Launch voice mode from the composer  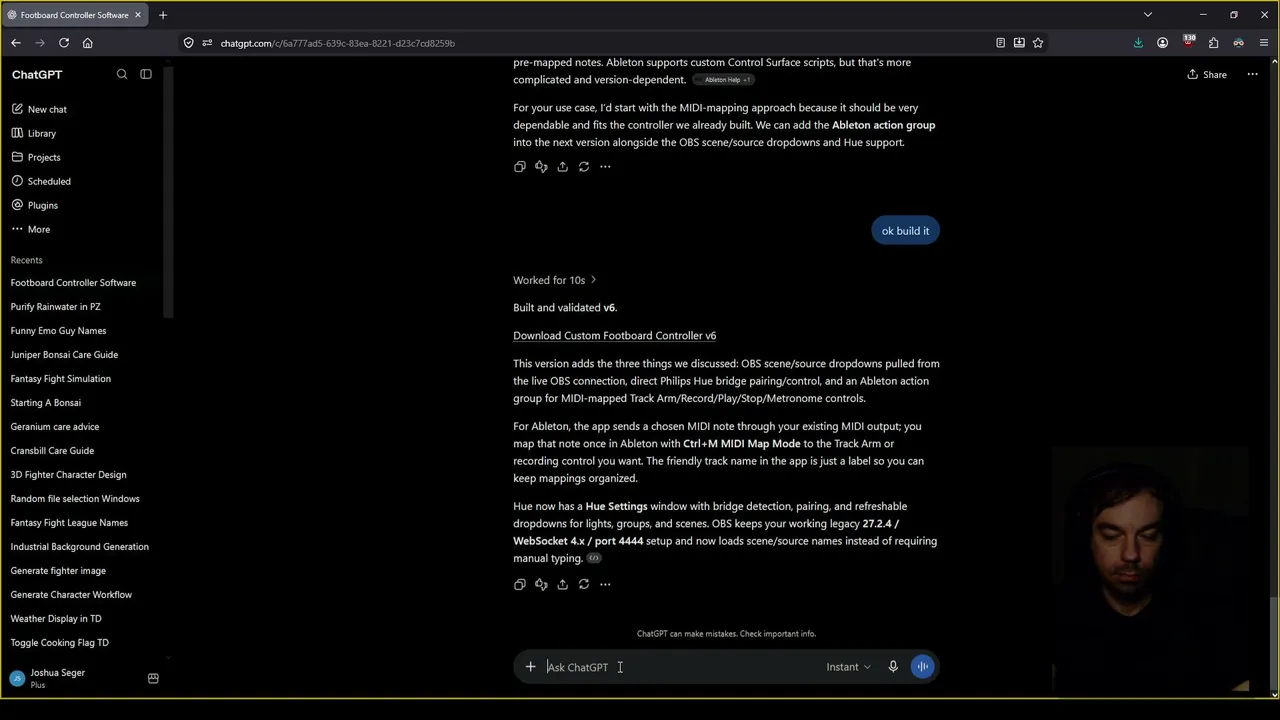pos(923,667)
